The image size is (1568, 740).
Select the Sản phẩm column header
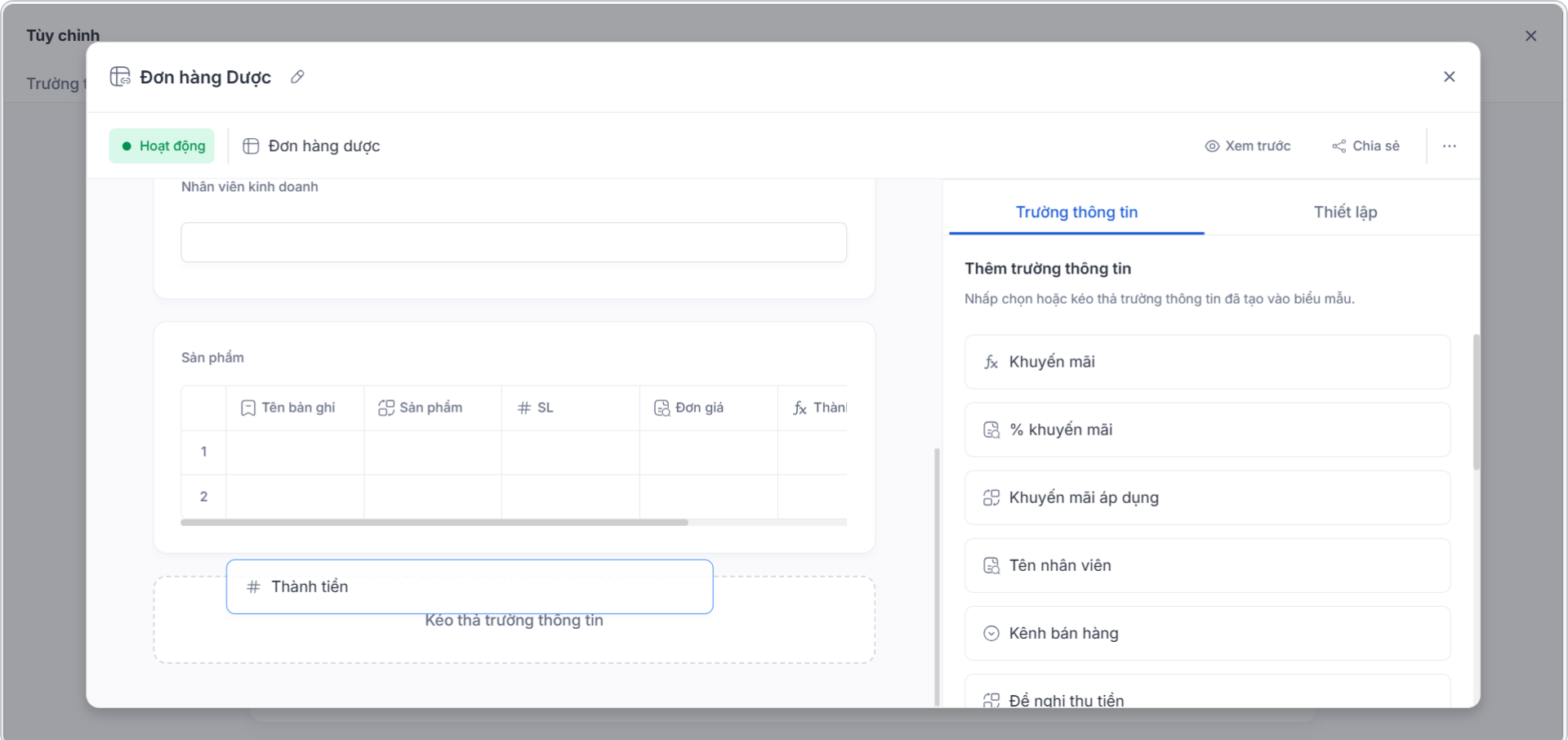[433, 408]
